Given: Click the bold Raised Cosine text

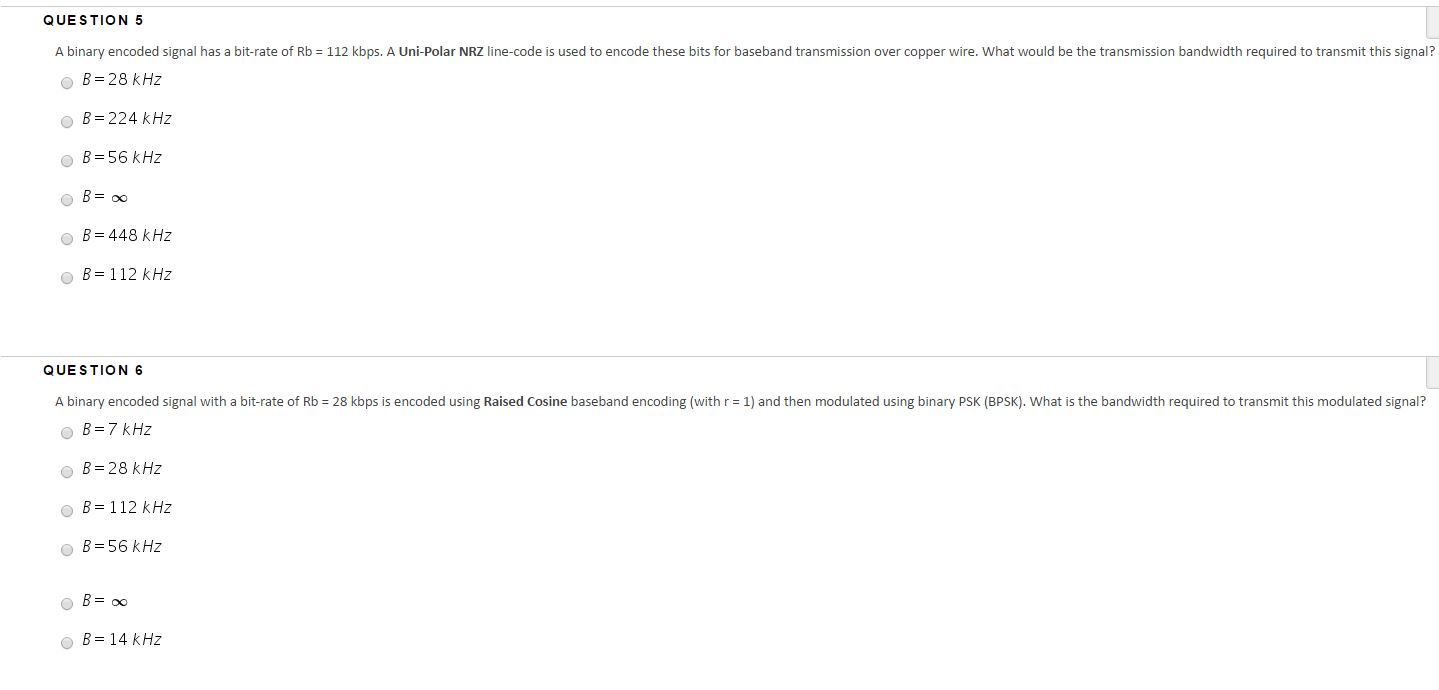Looking at the screenshot, I should tap(525, 401).
